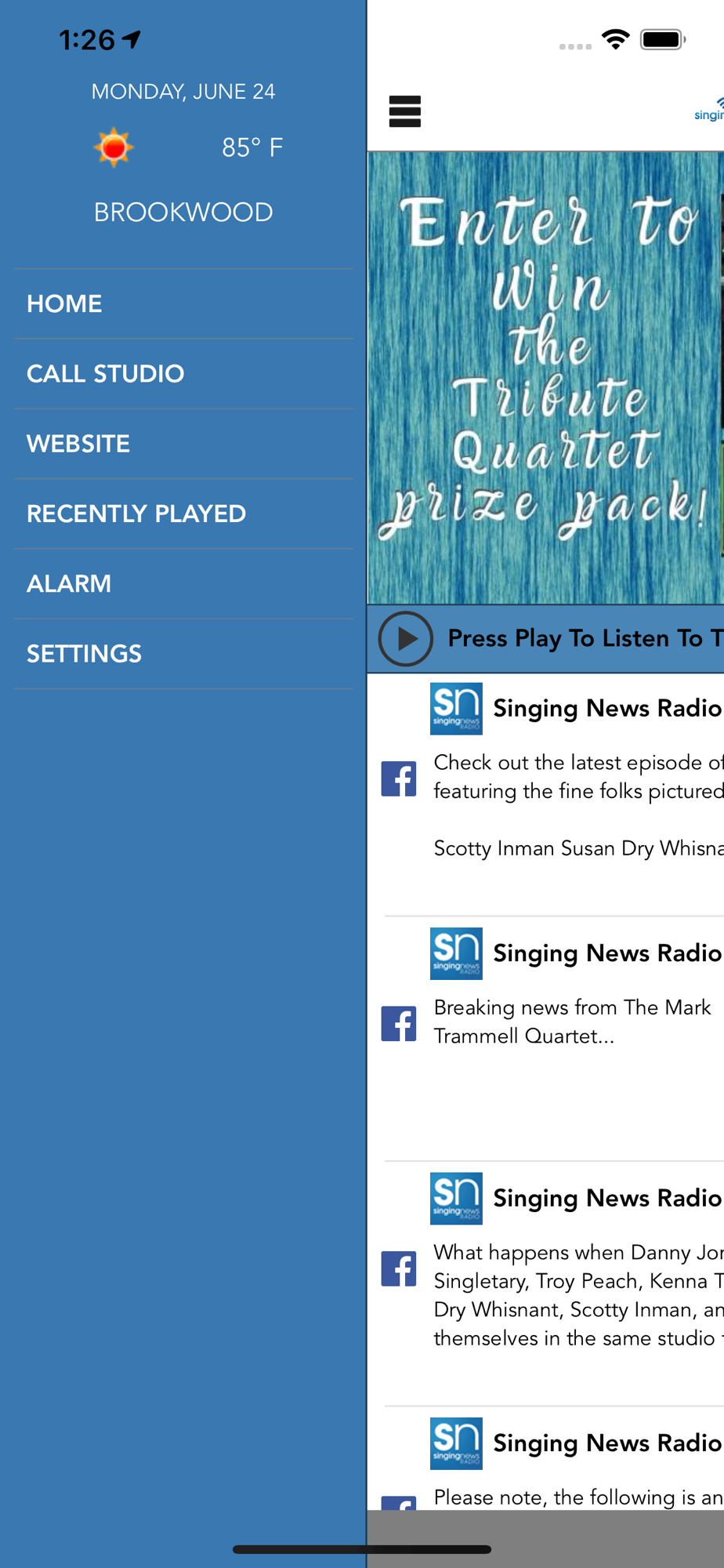Screen dimensions: 724x1568
Task: Tap Facebook icon beside latest episode post
Action: (399, 779)
